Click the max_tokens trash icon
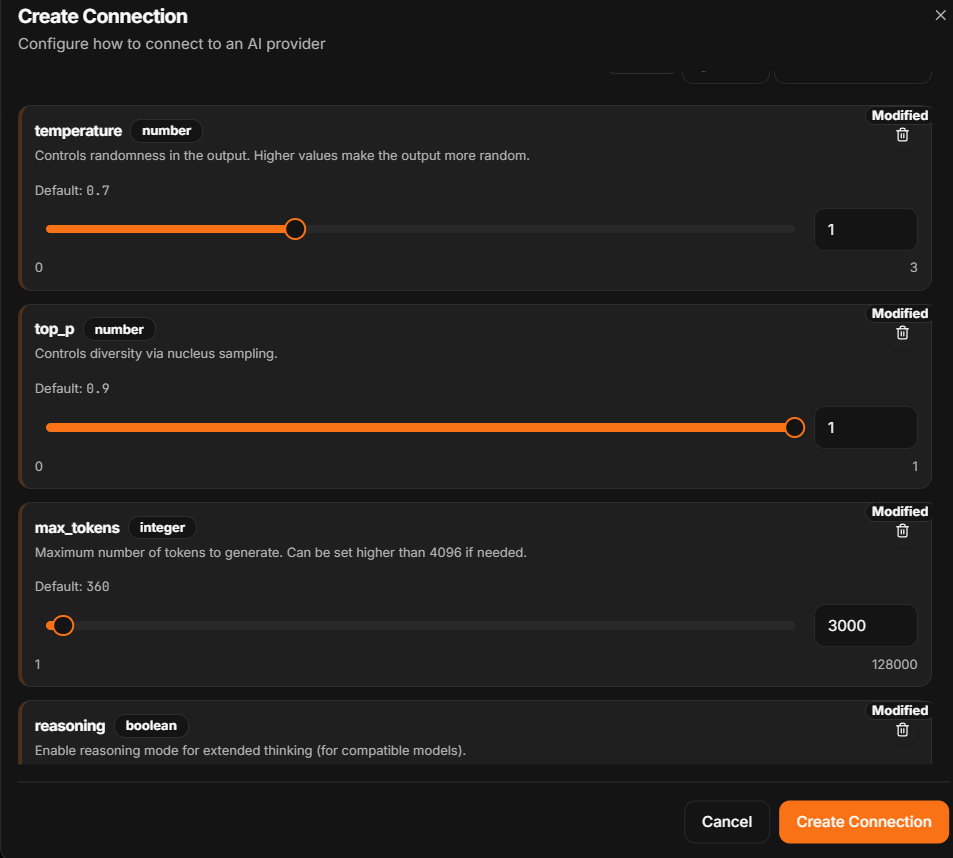The height and width of the screenshot is (858, 953). (903, 531)
